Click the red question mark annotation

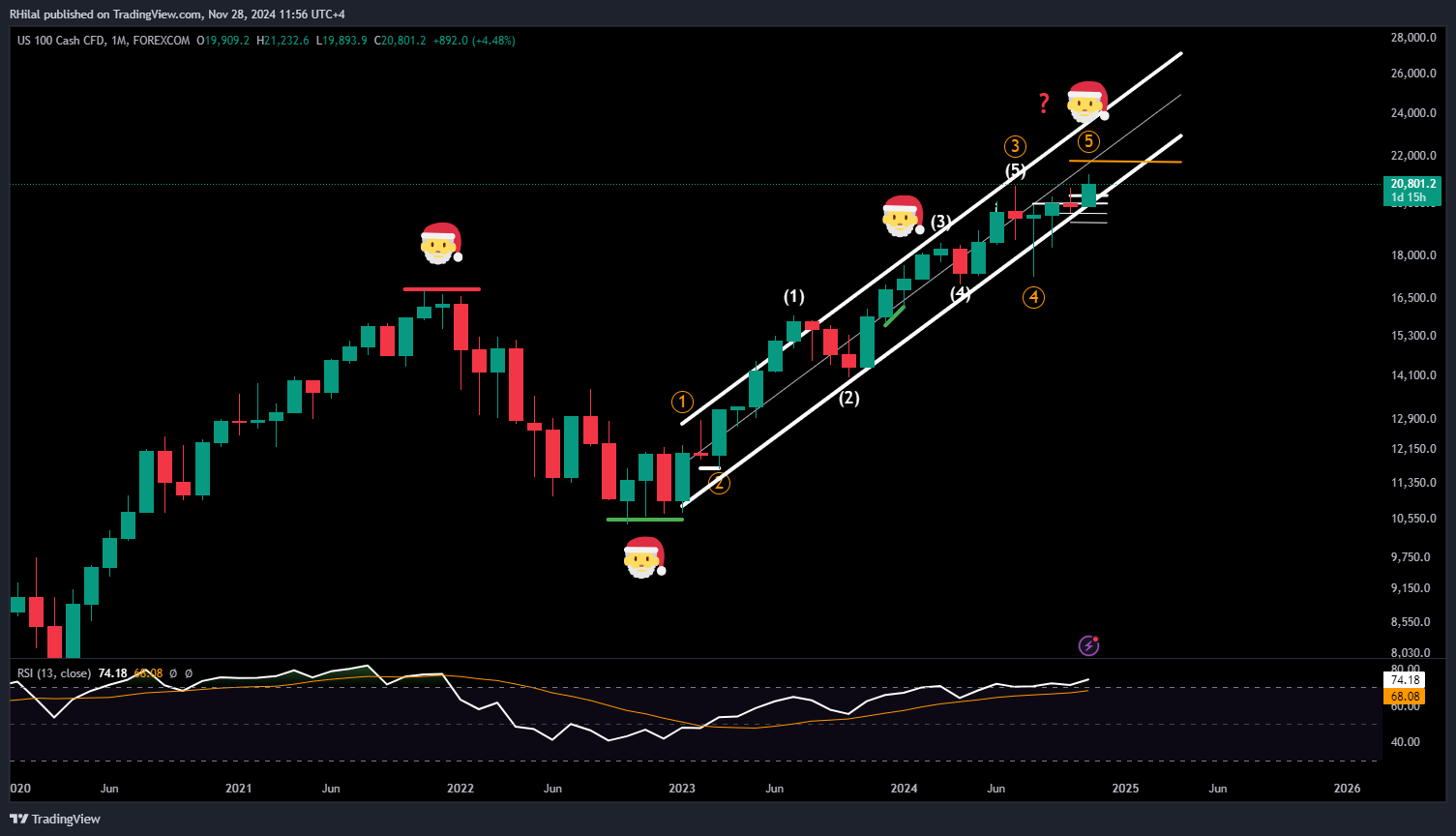1043,103
